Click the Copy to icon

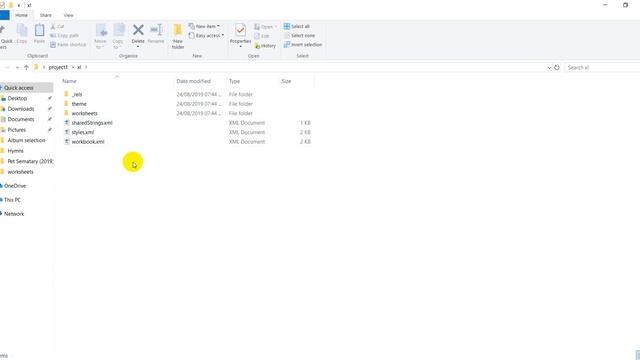(x=118, y=30)
